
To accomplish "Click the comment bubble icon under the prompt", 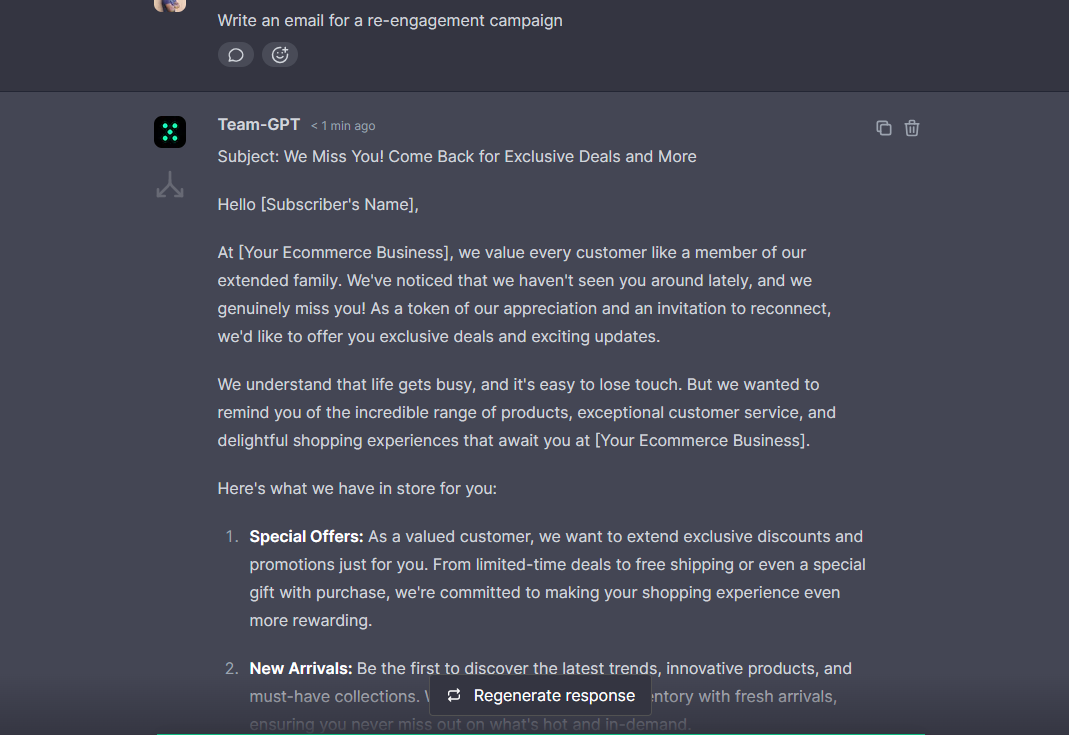I will pyautogui.click(x=236, y=55).
